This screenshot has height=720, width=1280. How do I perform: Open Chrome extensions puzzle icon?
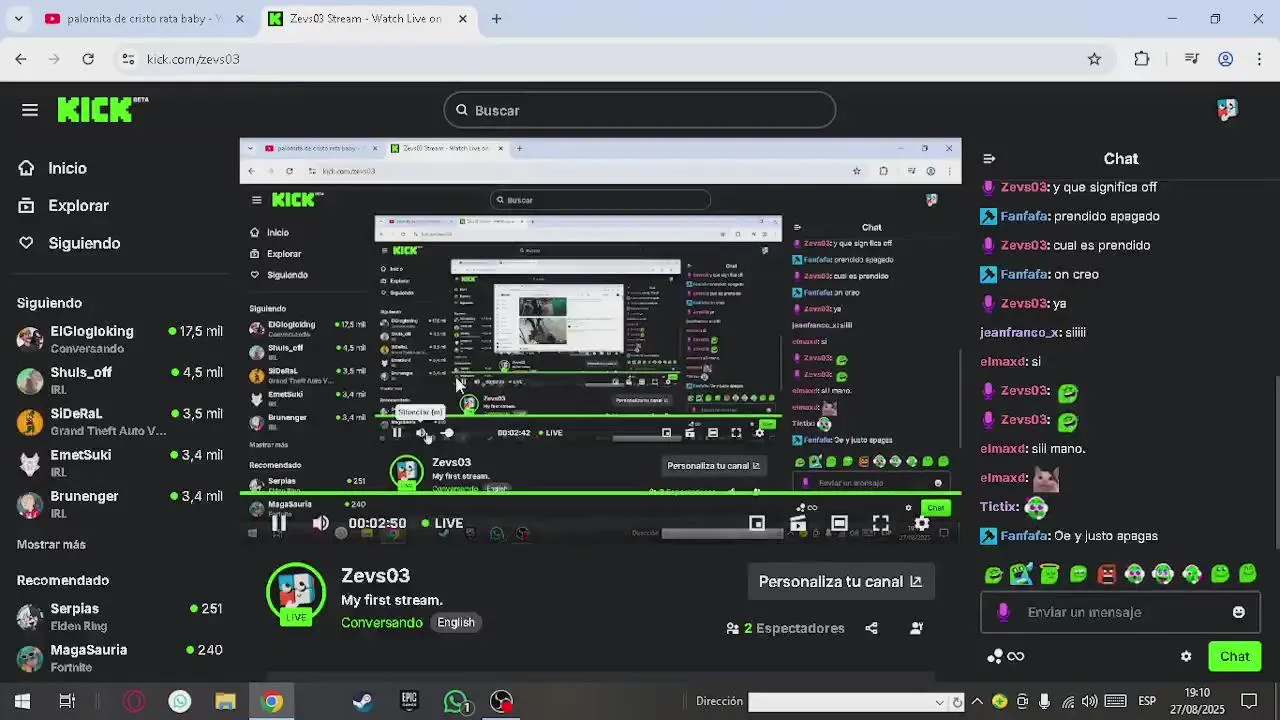tap(1141, 59)
